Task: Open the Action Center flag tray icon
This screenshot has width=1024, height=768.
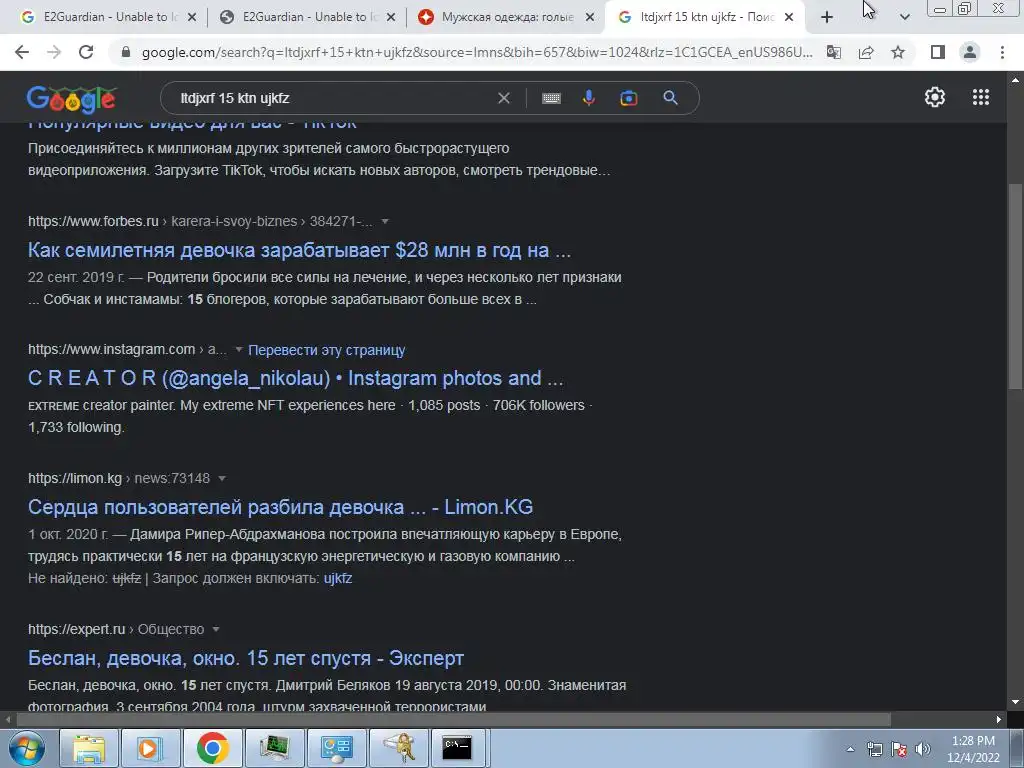Action: click(899, 750)
